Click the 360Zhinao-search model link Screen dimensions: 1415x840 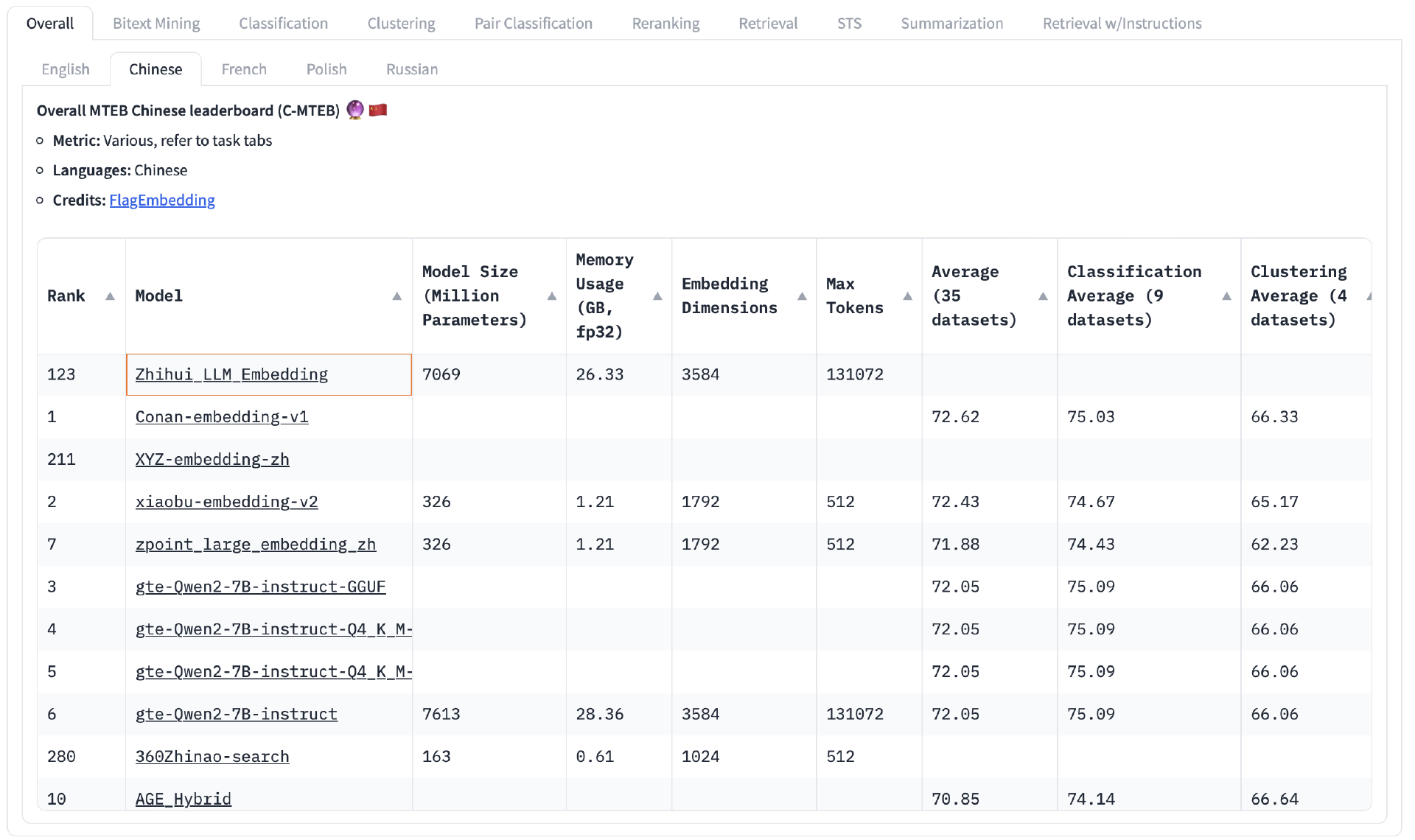point(212,757)
